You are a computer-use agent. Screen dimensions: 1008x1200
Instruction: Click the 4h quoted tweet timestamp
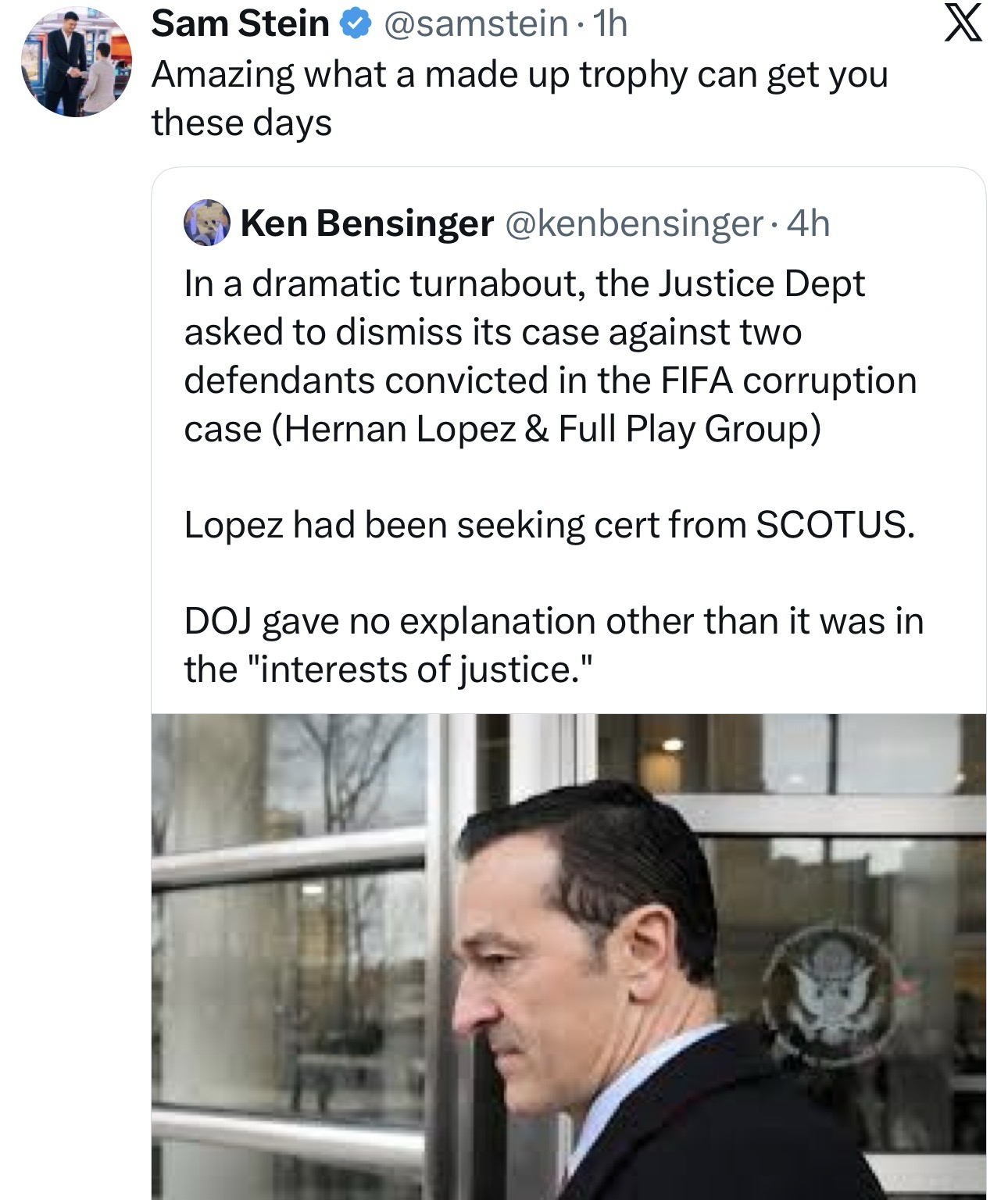point(808,224)
